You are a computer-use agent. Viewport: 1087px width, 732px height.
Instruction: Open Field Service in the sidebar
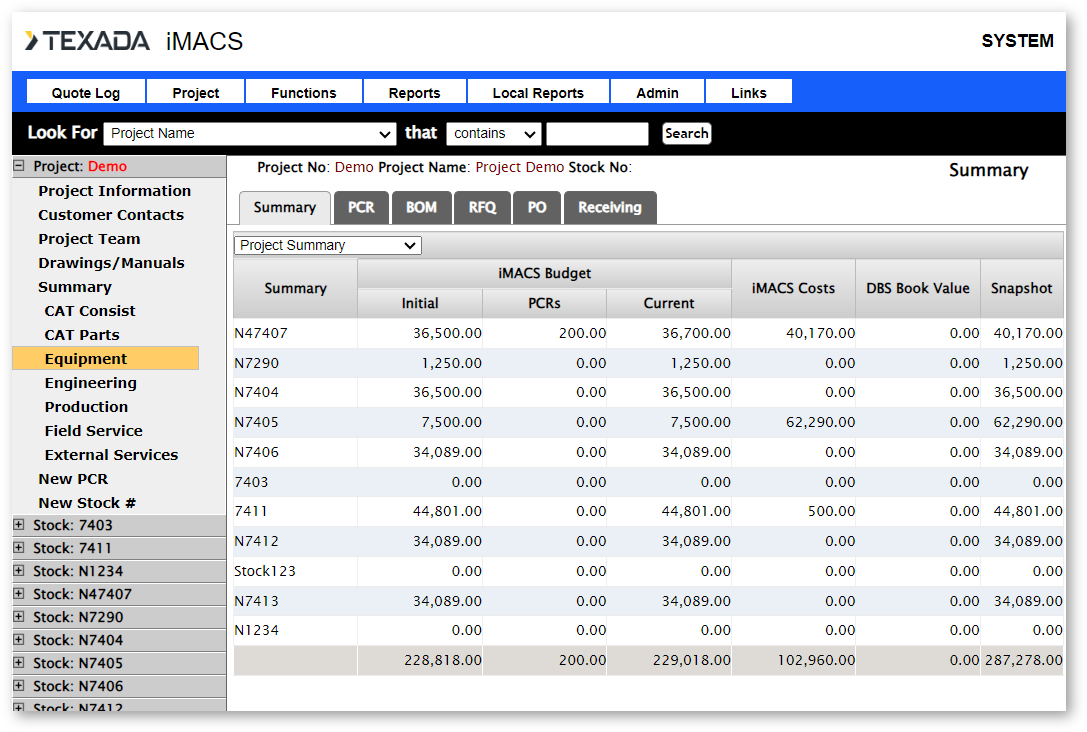pyautogui.click(x=94, y=430)
